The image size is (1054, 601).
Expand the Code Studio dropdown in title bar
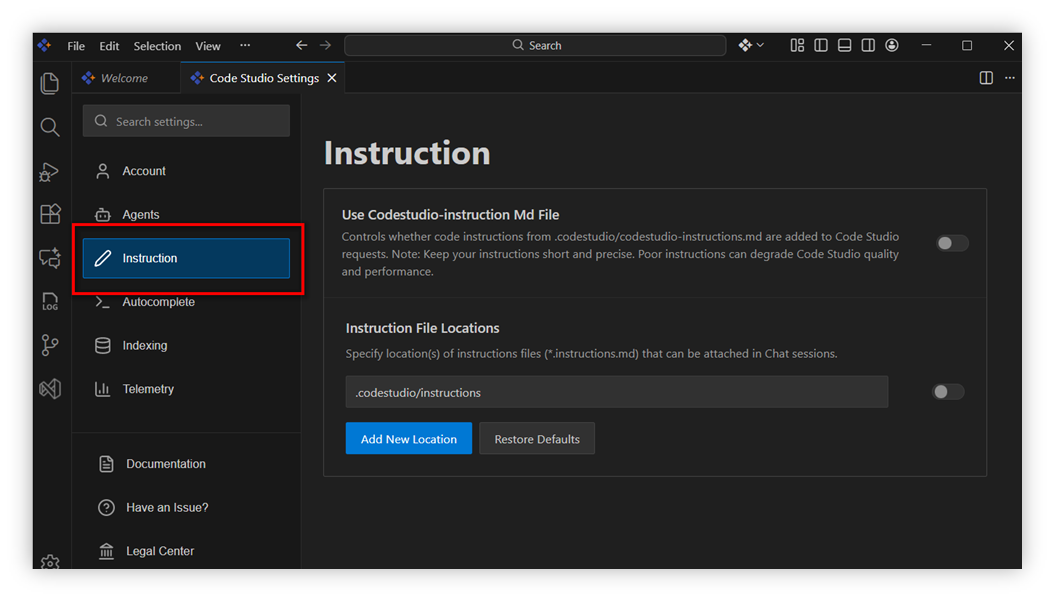tap(751, 46)
